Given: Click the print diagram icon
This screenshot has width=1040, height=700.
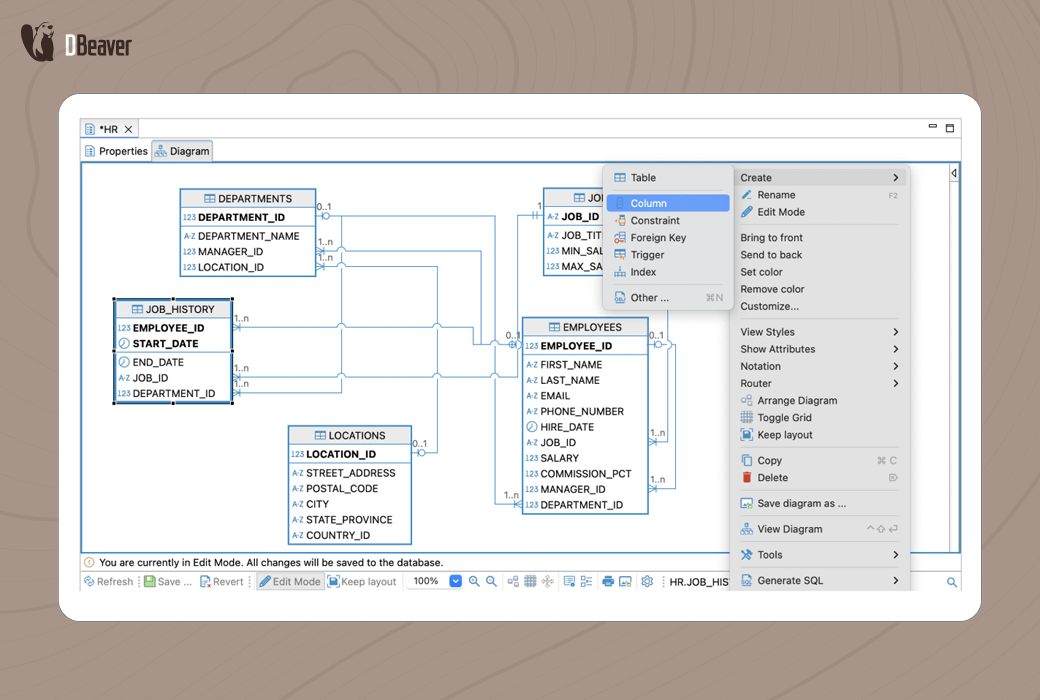Looking at the screenshot, I should coord(608,582).
